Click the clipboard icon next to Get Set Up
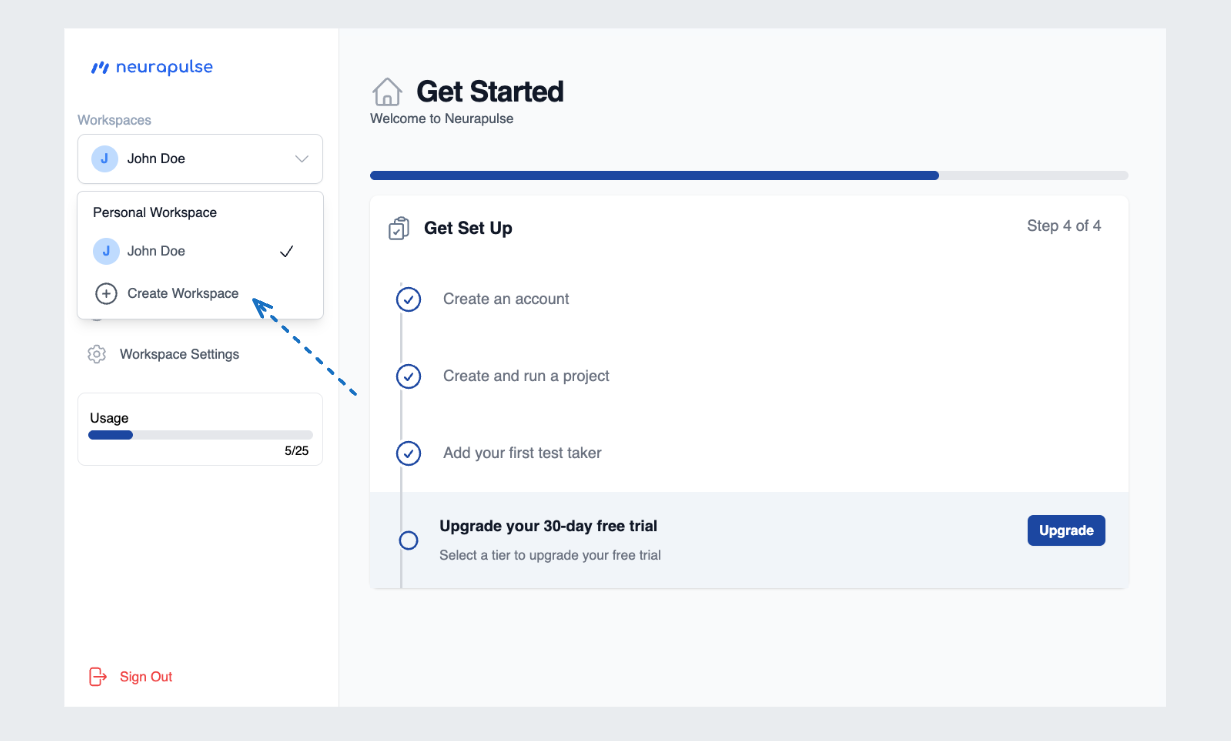1231x741 pixels. pyautogui.click(x=398, y=227)
